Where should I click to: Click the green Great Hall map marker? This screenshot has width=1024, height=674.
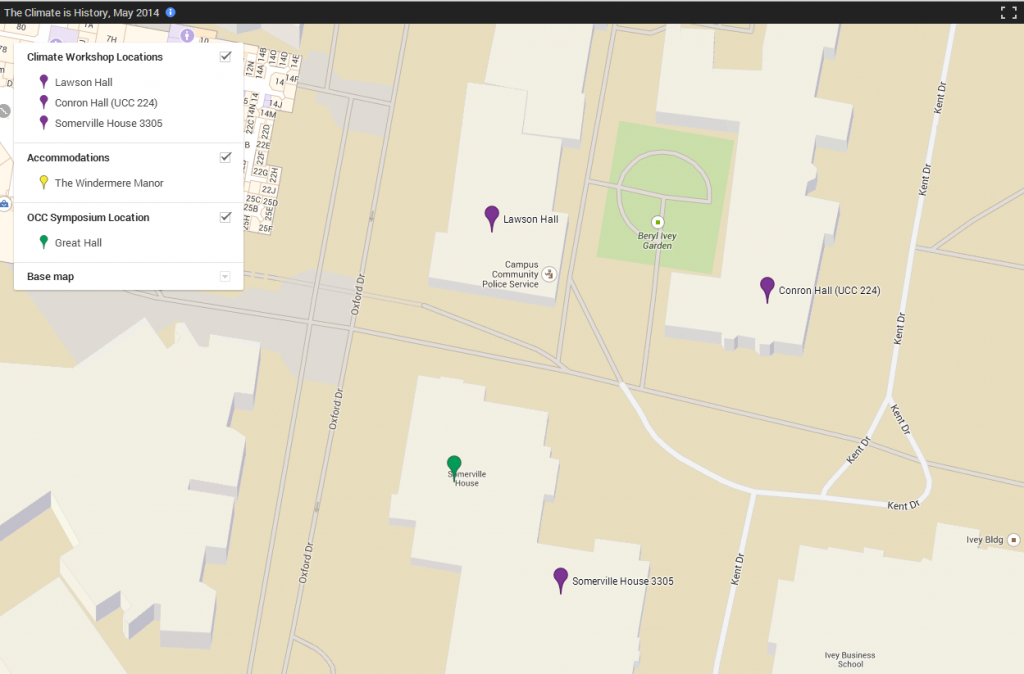click(x=454, y=465)
